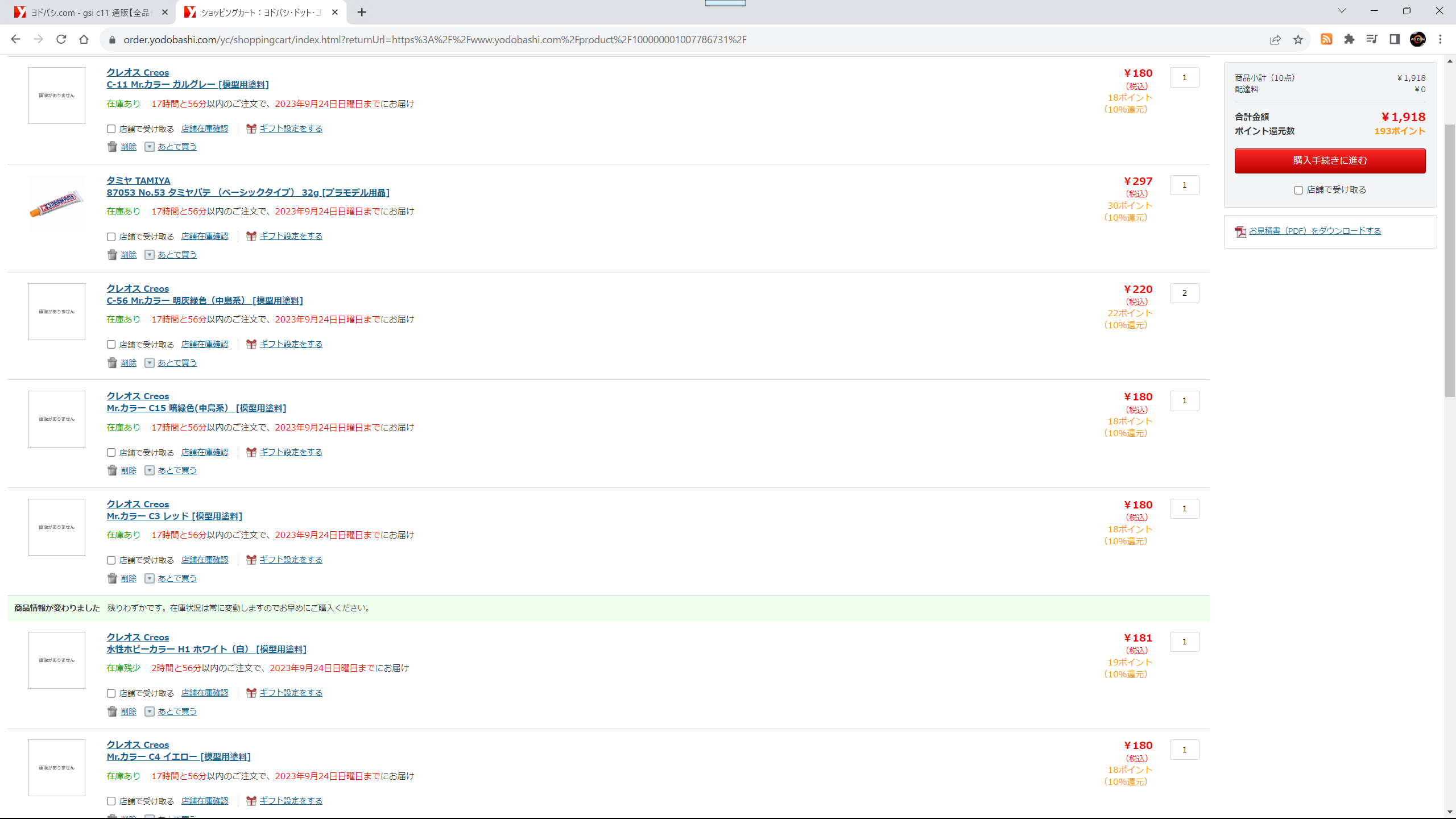Click the trash icon for タミヤパテ

click(112, 255)
